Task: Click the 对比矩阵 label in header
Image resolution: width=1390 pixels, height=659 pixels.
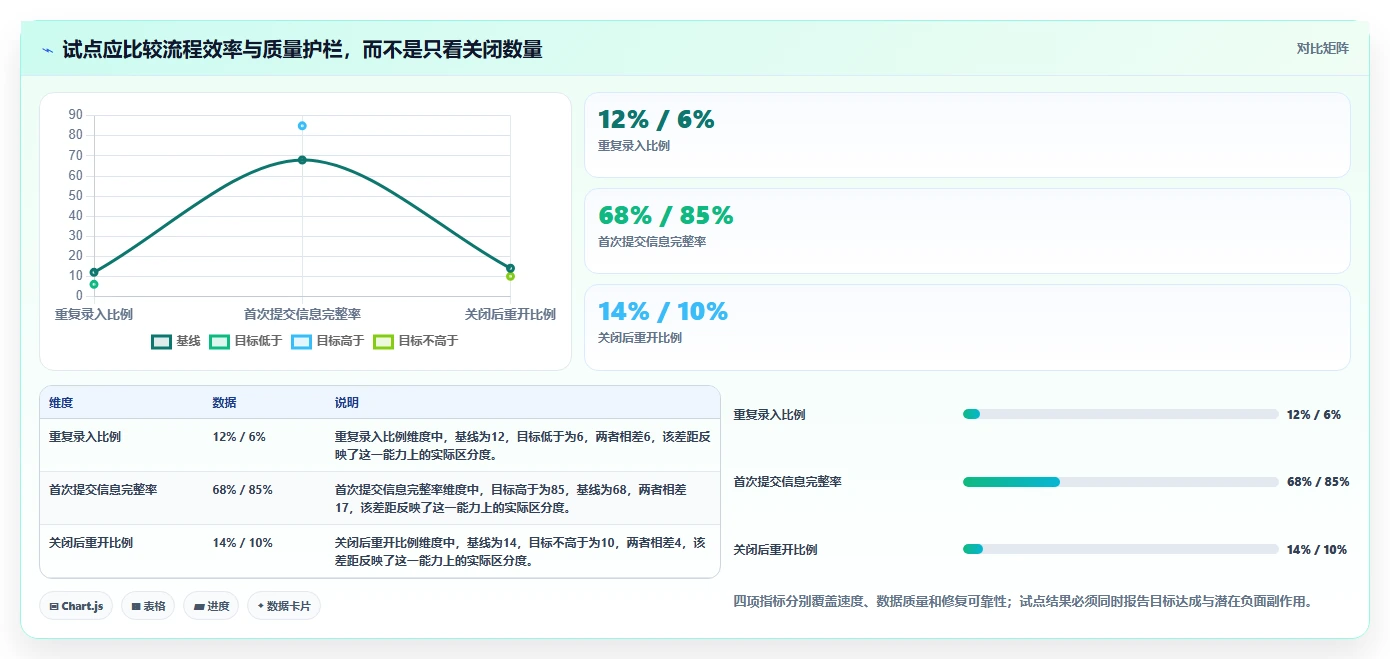Action: (x=1322, y=48)
